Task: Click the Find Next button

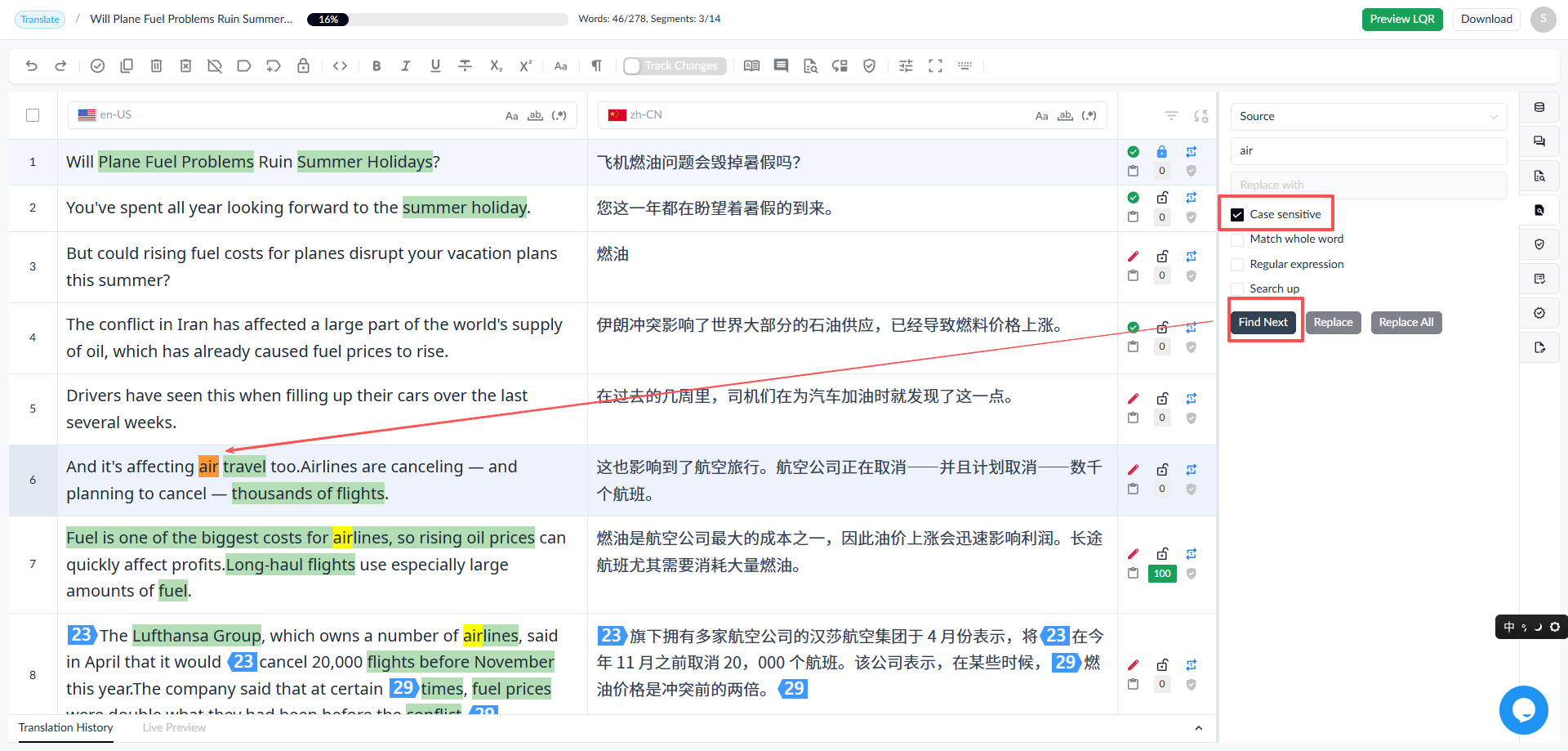Action: click(x=1263, y=323)
